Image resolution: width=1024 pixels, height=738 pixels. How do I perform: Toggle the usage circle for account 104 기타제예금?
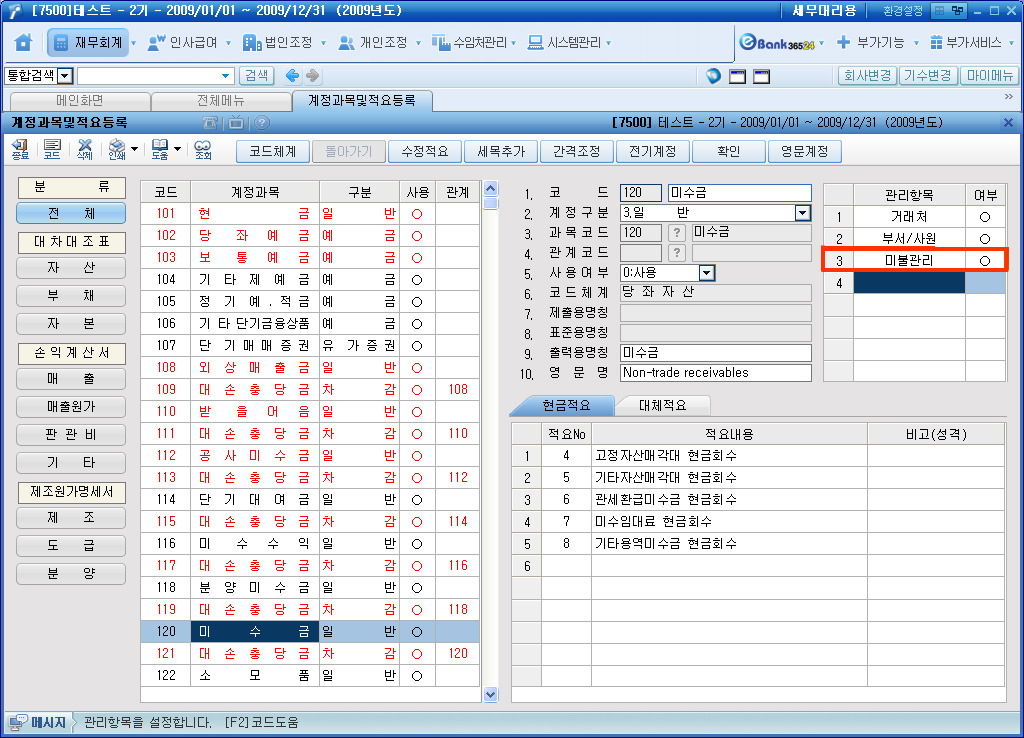click(417, 280)
